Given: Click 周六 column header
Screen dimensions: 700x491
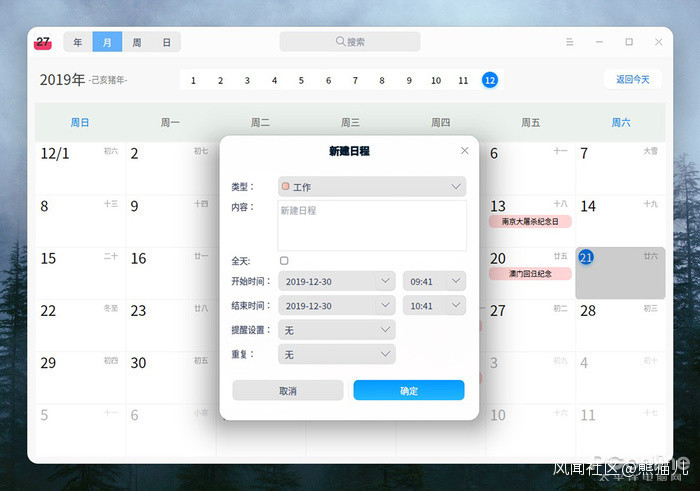Looking at the screenshot, I should pyautogui.click(x=621, y=122).
